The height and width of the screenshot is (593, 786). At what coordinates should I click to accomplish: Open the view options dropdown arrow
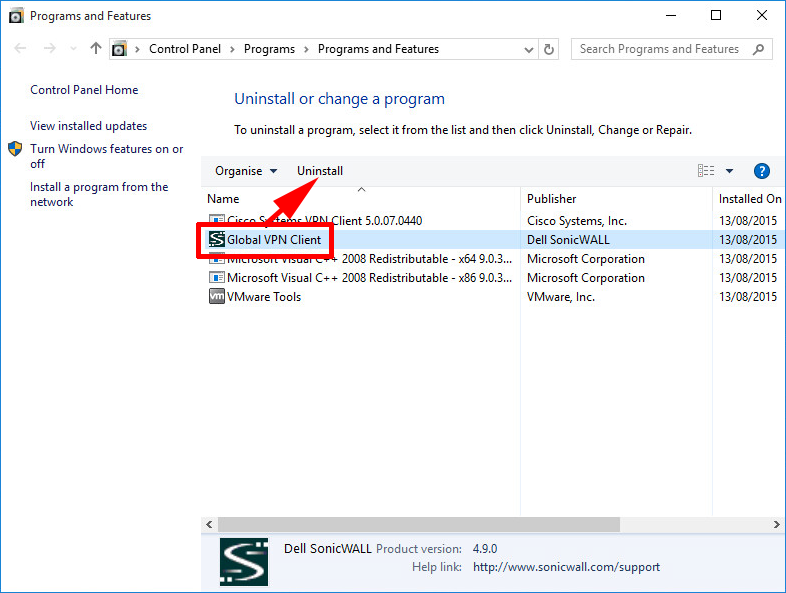(x=729, y=171)
